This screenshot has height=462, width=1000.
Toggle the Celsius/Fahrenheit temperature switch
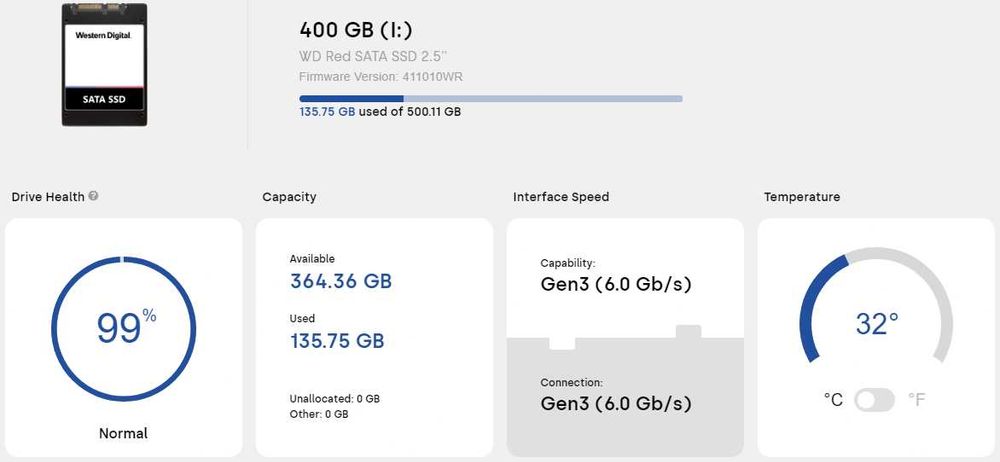(x=875, y=400)
